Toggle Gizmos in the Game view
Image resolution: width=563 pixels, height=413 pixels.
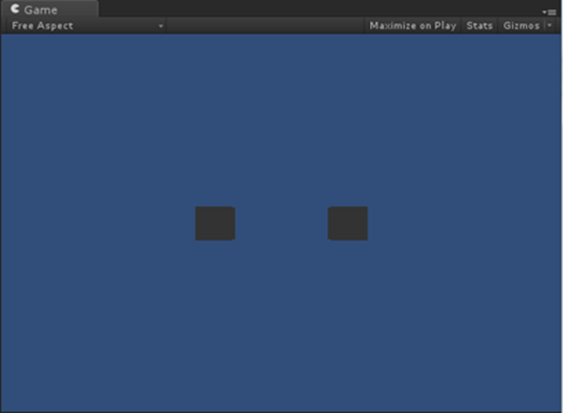521,26
